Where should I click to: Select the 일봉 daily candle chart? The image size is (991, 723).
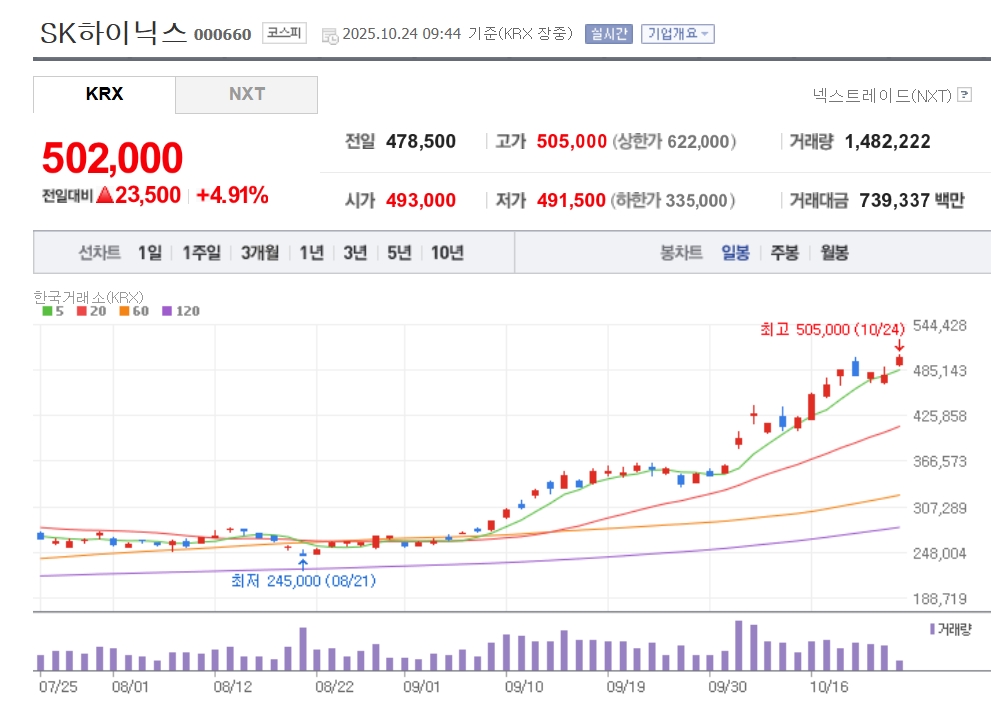click(x=735, y=253)
